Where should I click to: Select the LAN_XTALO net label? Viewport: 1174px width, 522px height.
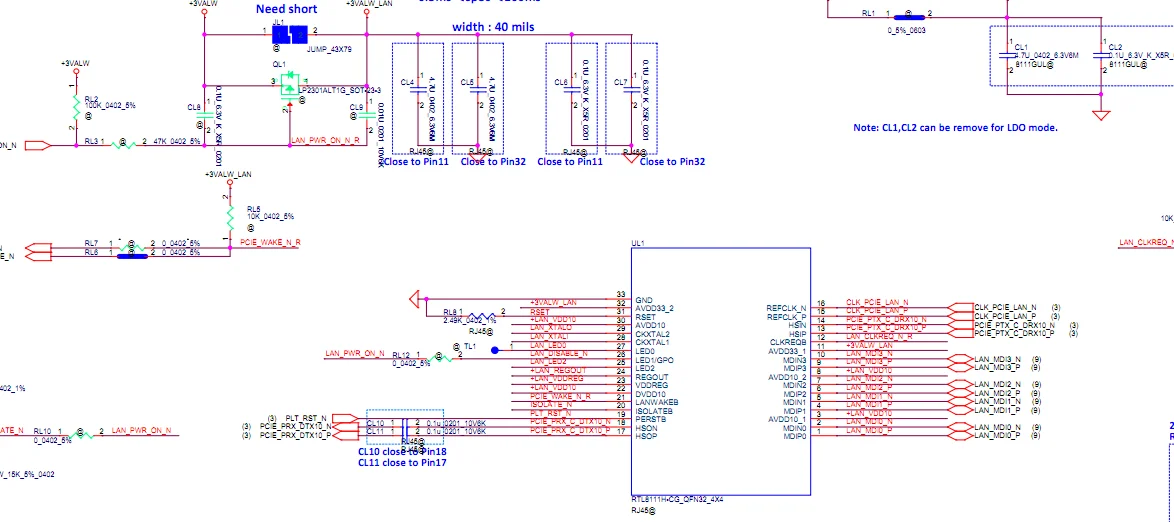click(x=550, y=327)
